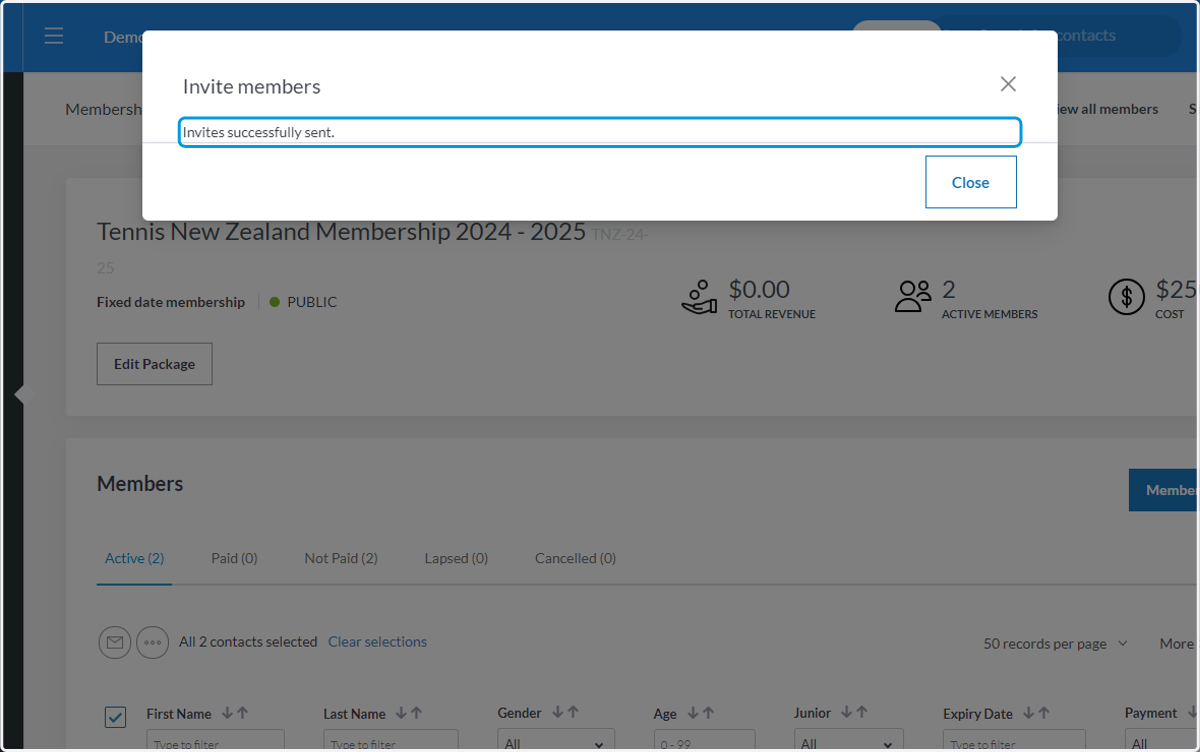Click the $0.00 total revenue value
Viewport: 1200px width, 752px height.
(759, 289)
